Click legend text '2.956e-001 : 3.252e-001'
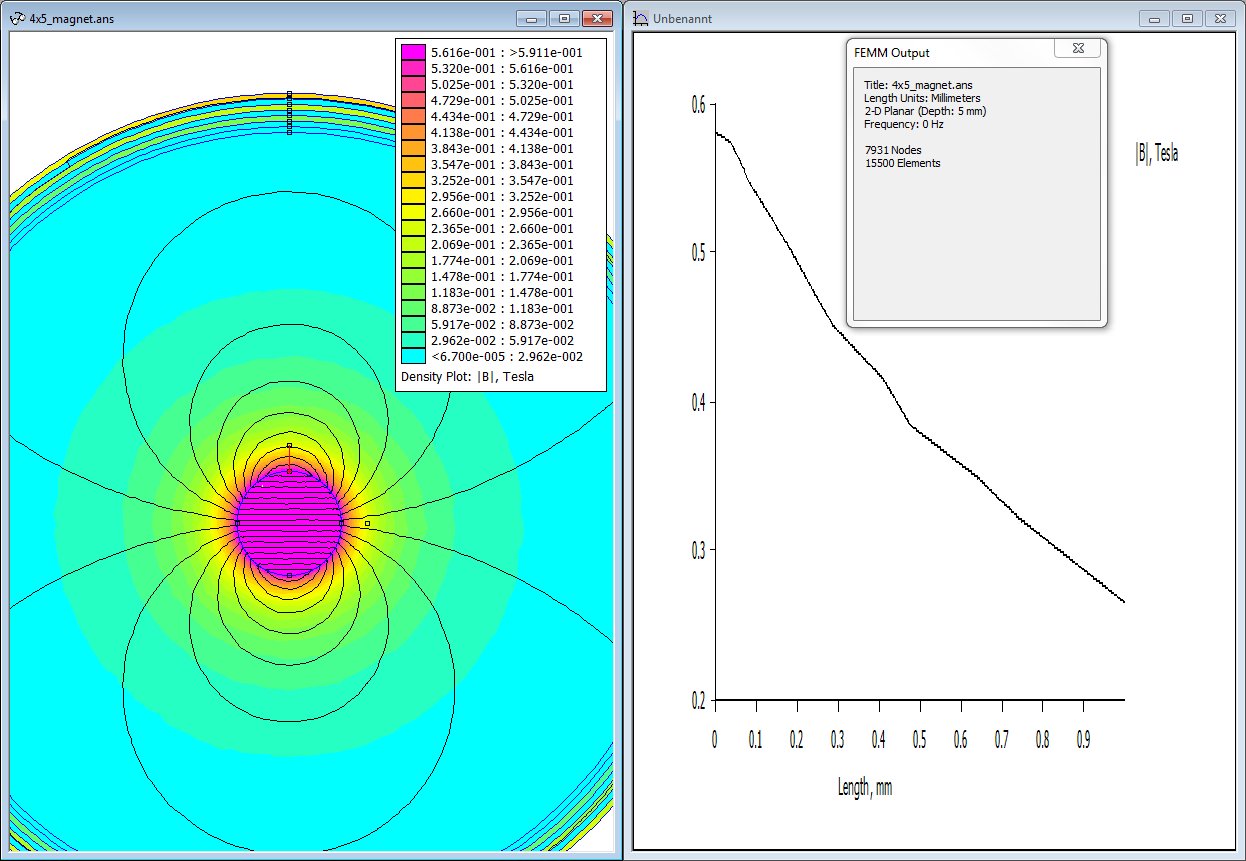1246x861 pixels. 502,196
